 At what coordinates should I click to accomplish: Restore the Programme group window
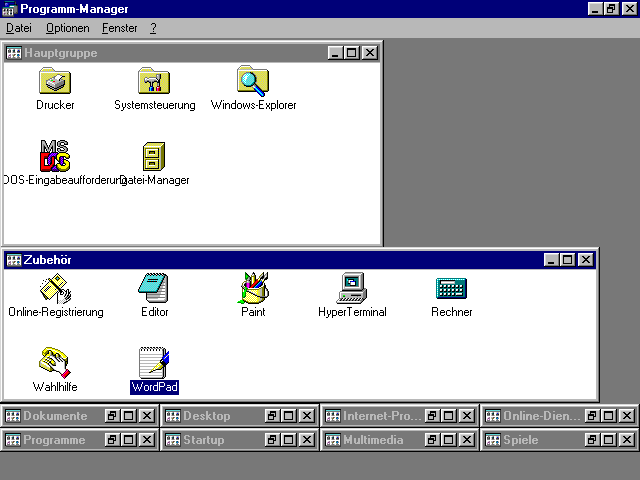pos(111,440)
